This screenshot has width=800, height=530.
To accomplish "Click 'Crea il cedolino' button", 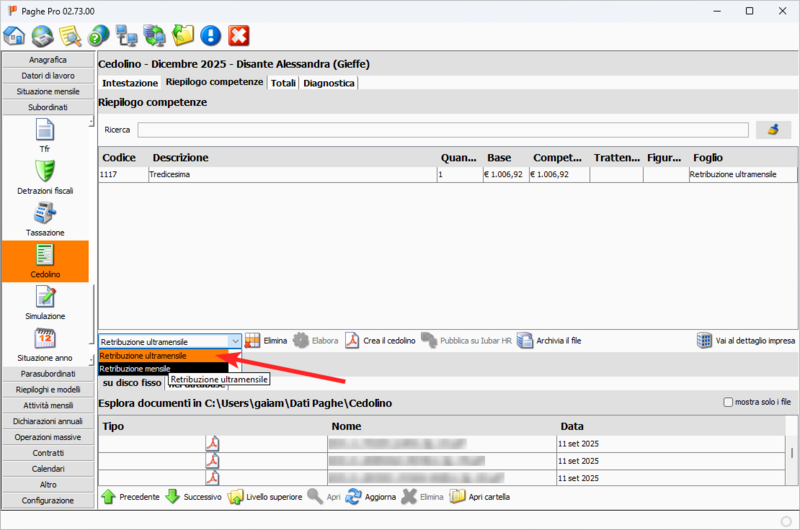I will (379, 341).
